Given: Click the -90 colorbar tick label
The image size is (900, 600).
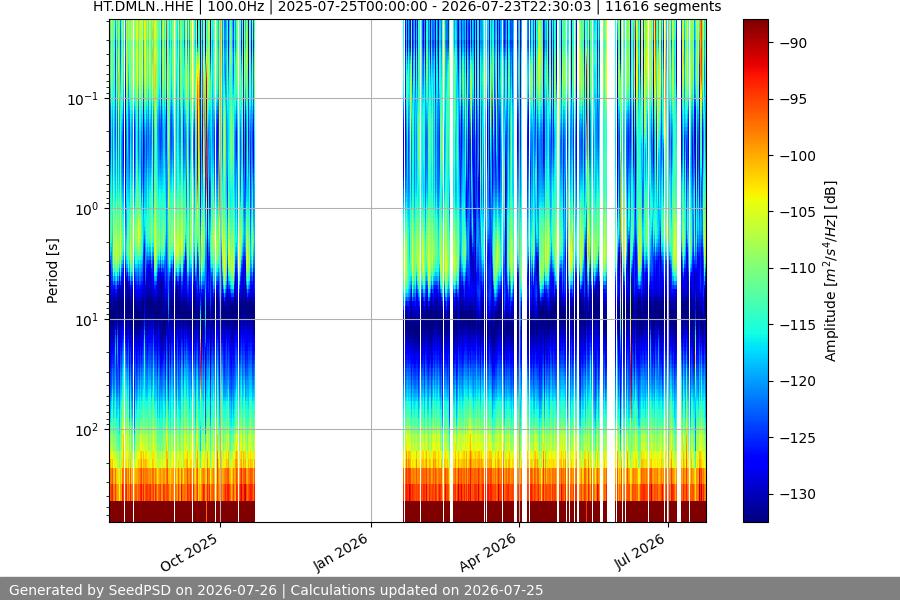Looking at the screenshot, I should (x=794, y=43).
